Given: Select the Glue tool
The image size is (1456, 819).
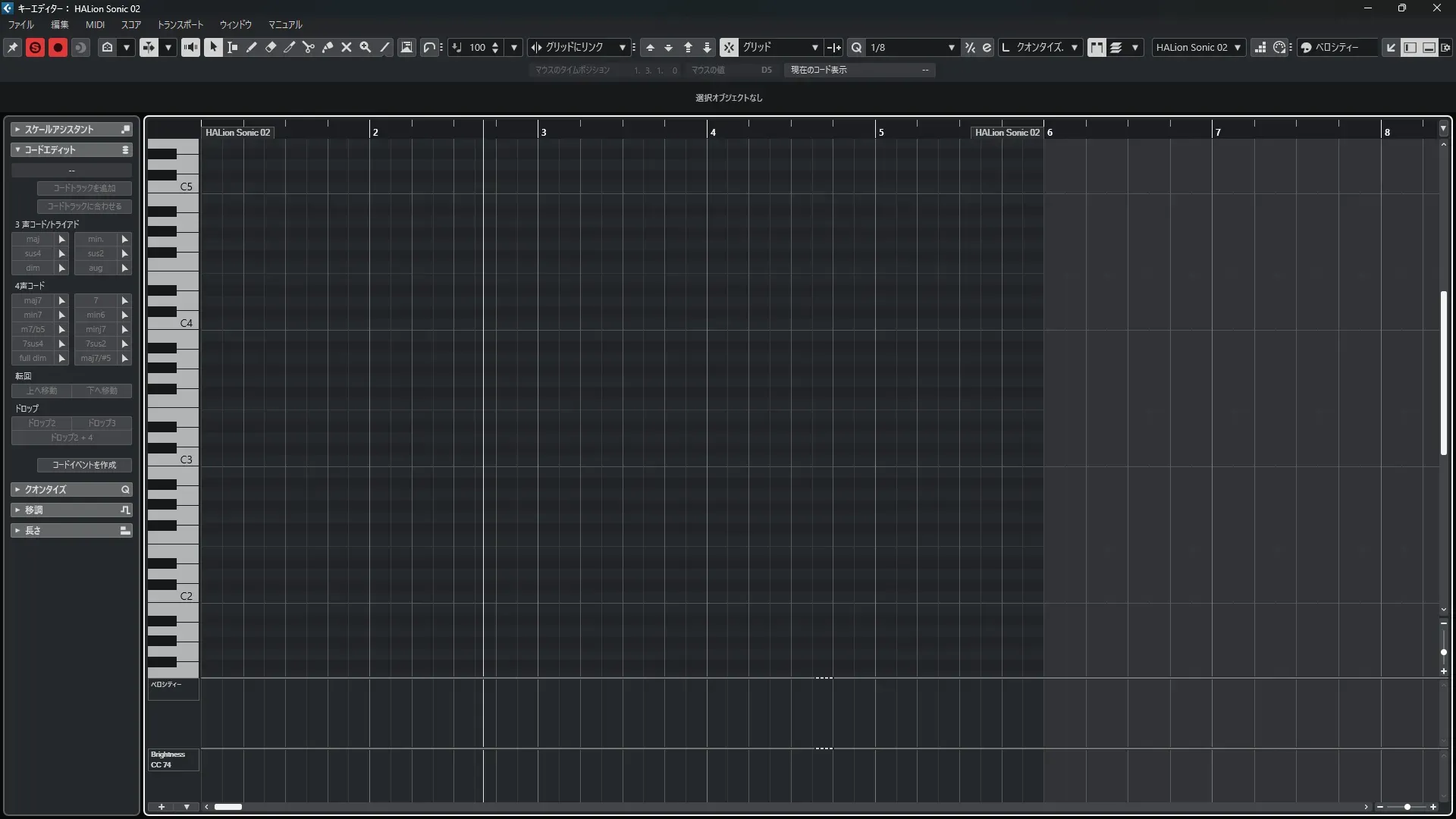Looking at the screenshot, I should (327, 47).
